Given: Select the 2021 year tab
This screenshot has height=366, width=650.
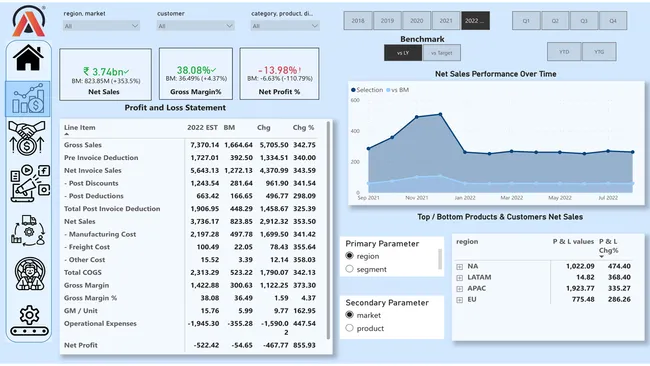Looking at the screenshot, I should point(446,21).
